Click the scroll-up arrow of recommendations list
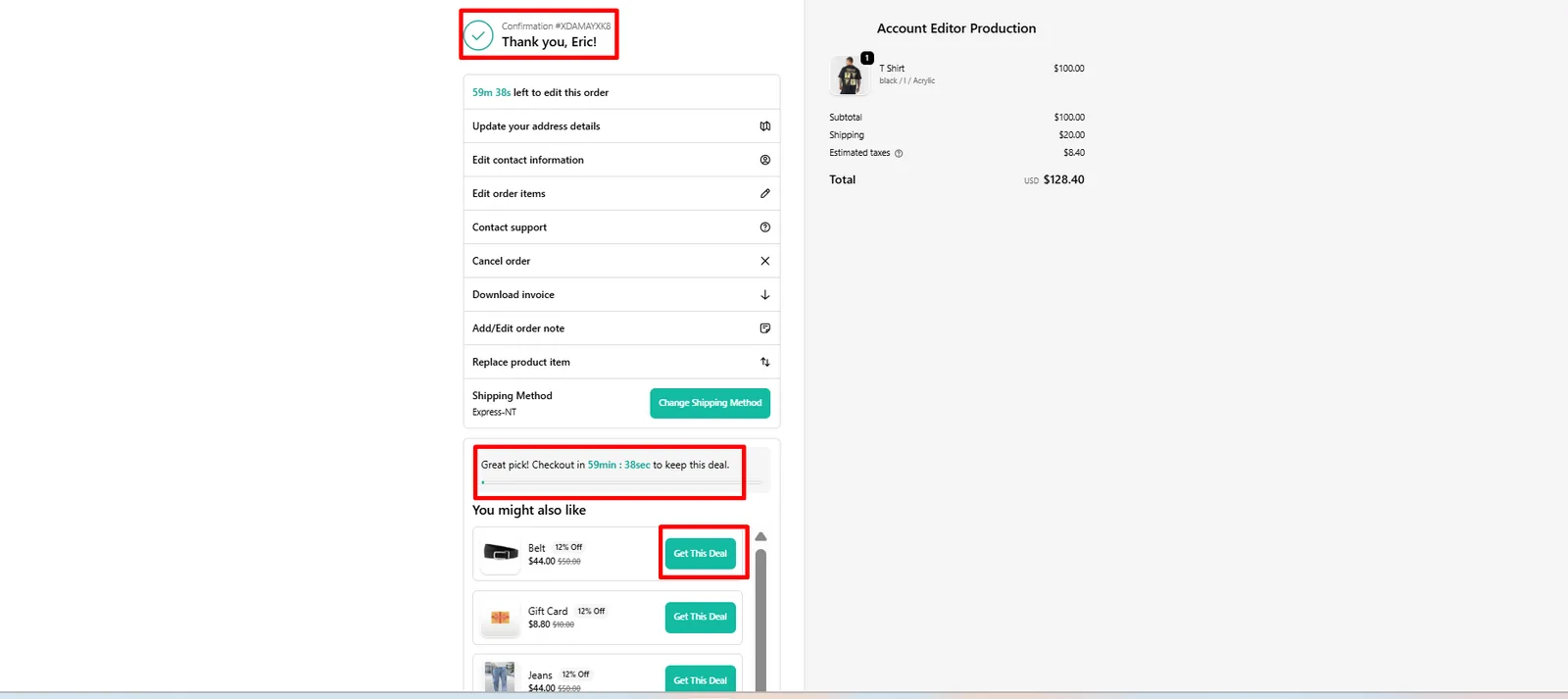 click(760, 537)
